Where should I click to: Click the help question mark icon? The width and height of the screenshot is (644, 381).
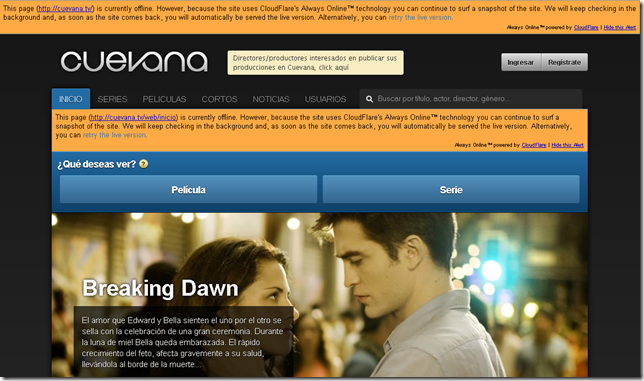[143, 164]
